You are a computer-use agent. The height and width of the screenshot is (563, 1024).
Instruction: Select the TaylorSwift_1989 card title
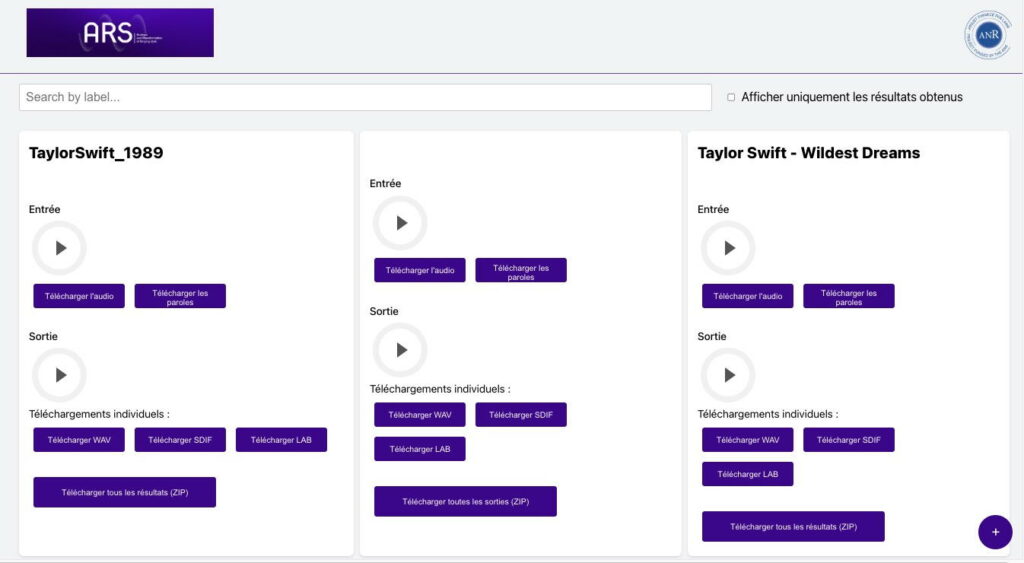point(96,153)
